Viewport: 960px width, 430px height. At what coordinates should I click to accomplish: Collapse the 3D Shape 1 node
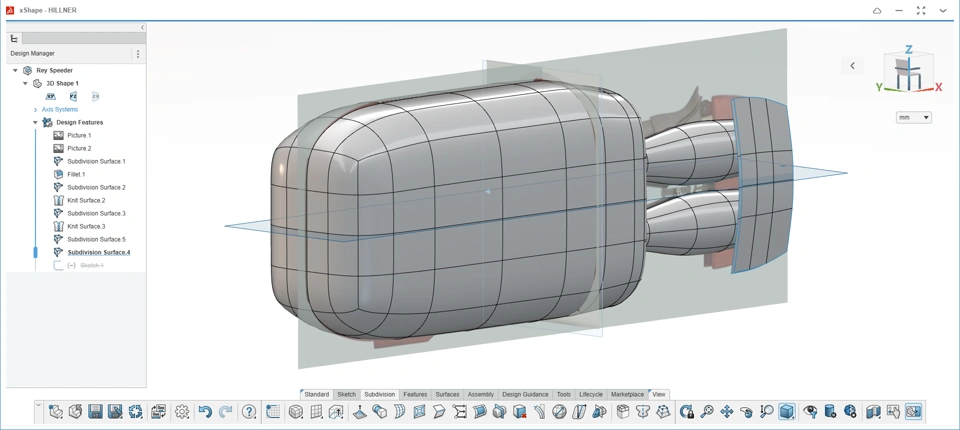(25, 83)
